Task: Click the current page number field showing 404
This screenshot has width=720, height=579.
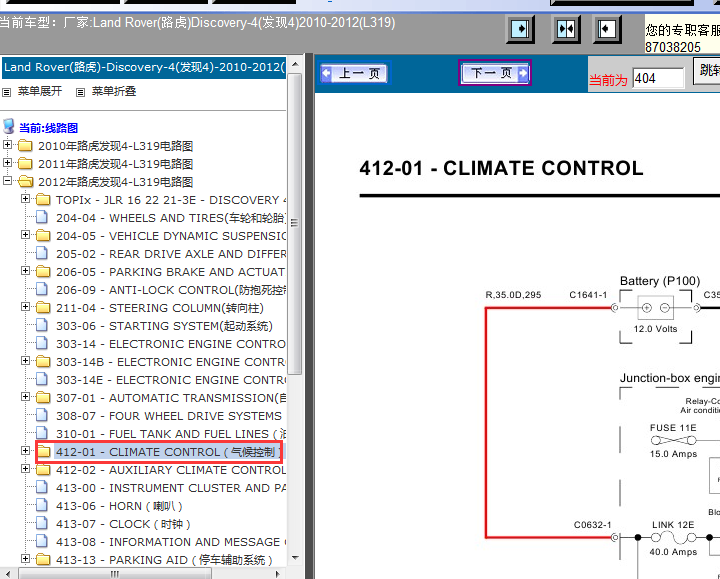Action: pyautogui.click(x=658, y=79)
